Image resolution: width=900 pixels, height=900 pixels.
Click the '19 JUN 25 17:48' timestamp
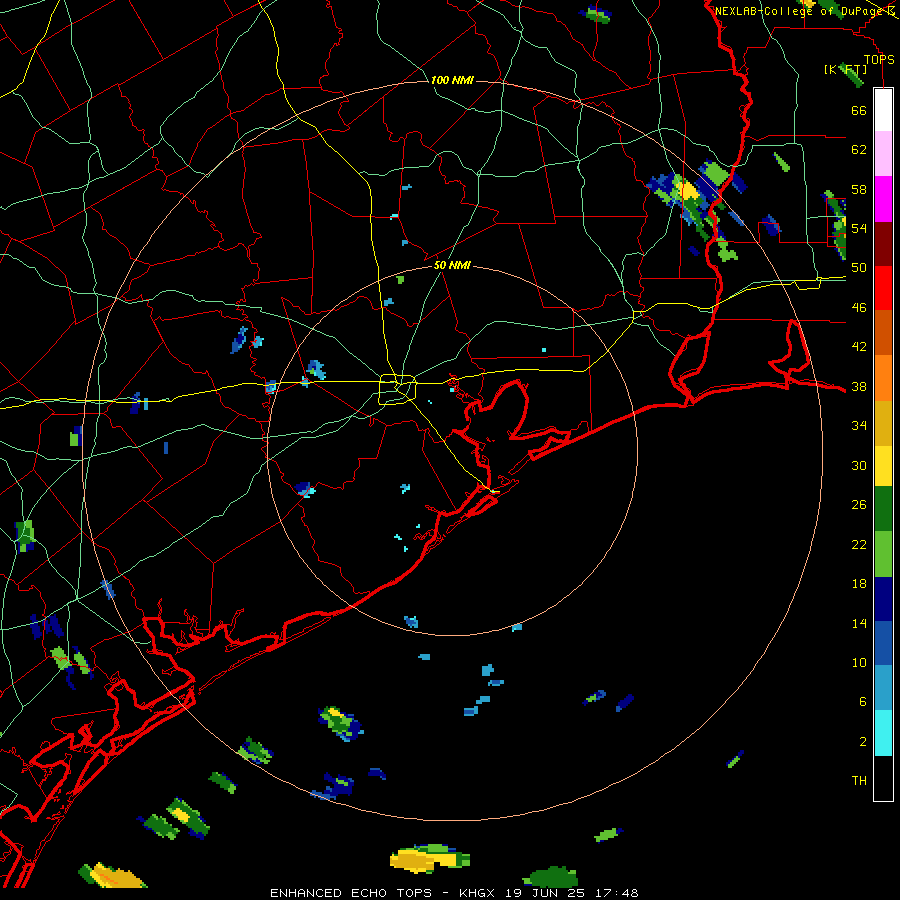[572, 893]
